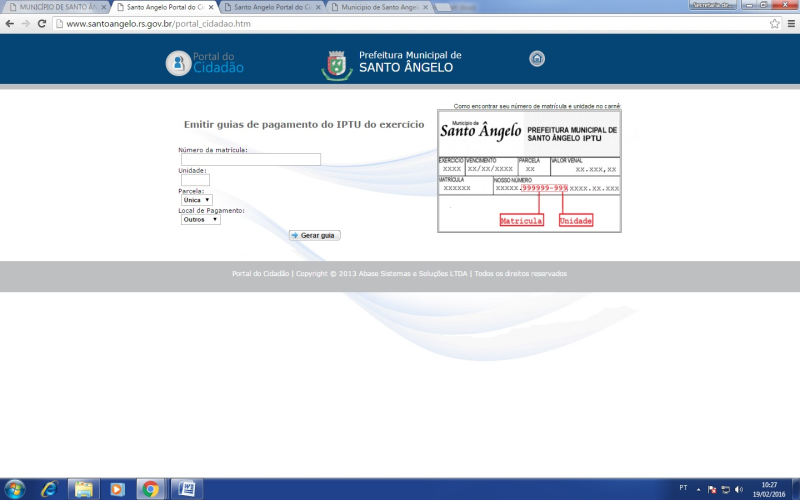Click the Unidade input field

195,180
